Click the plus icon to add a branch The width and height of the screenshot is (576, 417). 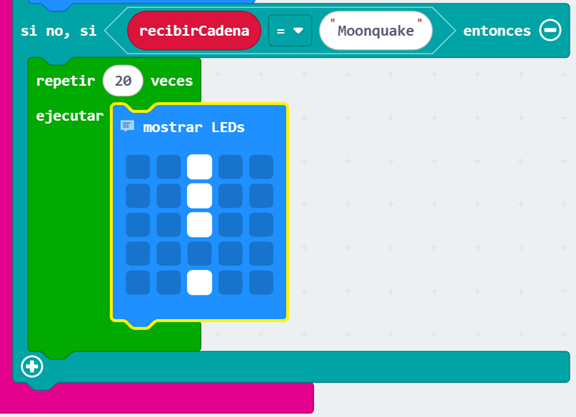[32, 366]
